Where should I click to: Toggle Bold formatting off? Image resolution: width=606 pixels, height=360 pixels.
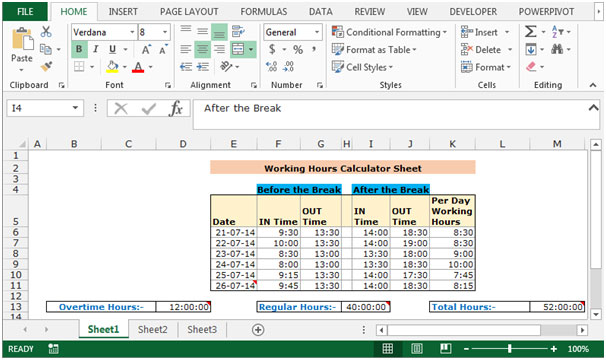[79, 49]
